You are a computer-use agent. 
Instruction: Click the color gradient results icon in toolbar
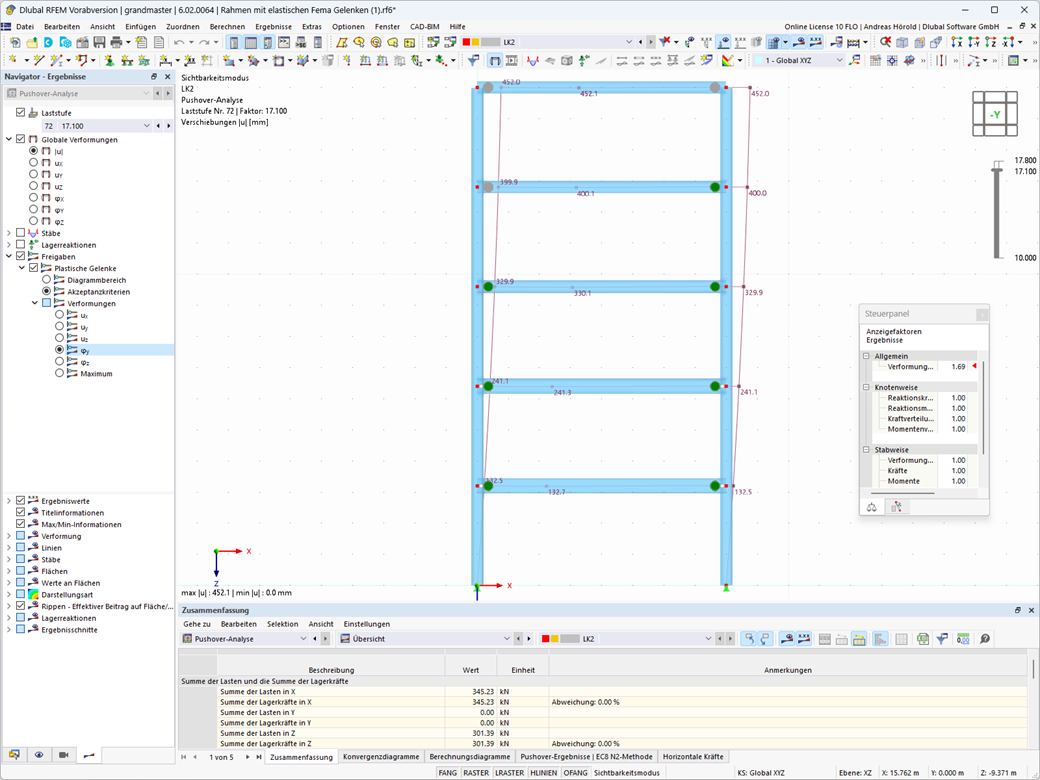[728, 60]
